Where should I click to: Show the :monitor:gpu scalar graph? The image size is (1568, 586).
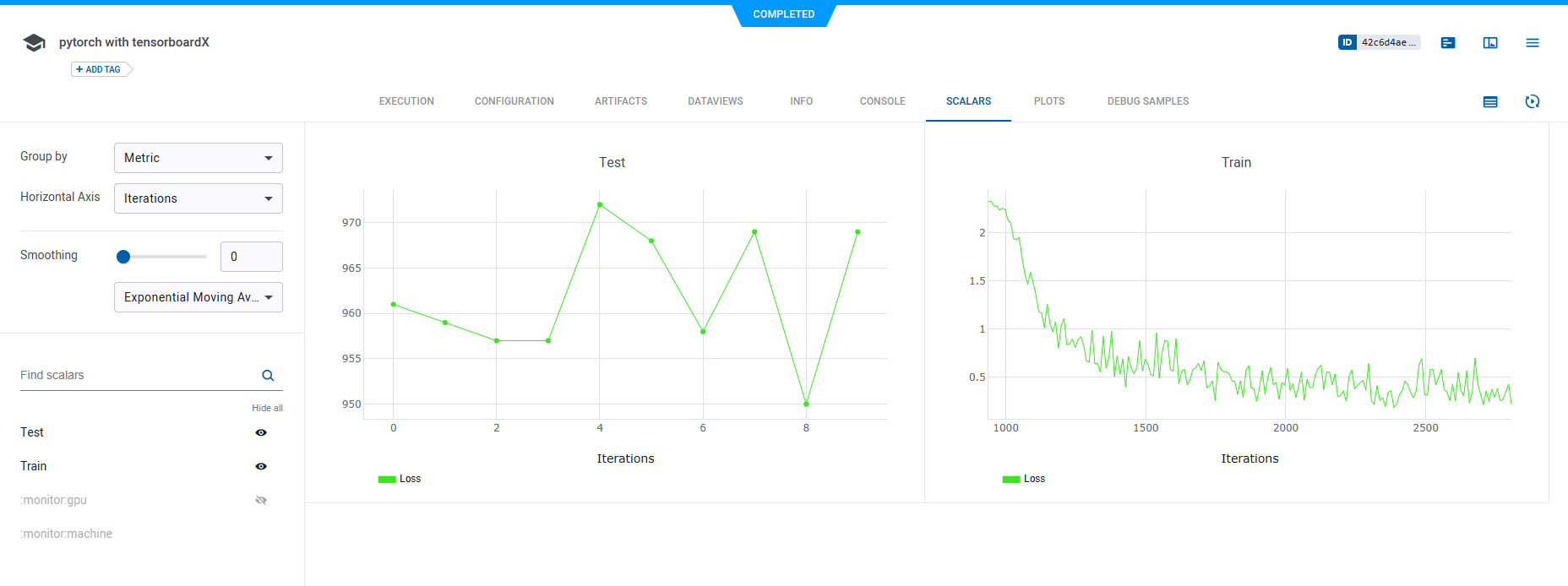pyautogui.click(x=261, y=500)
